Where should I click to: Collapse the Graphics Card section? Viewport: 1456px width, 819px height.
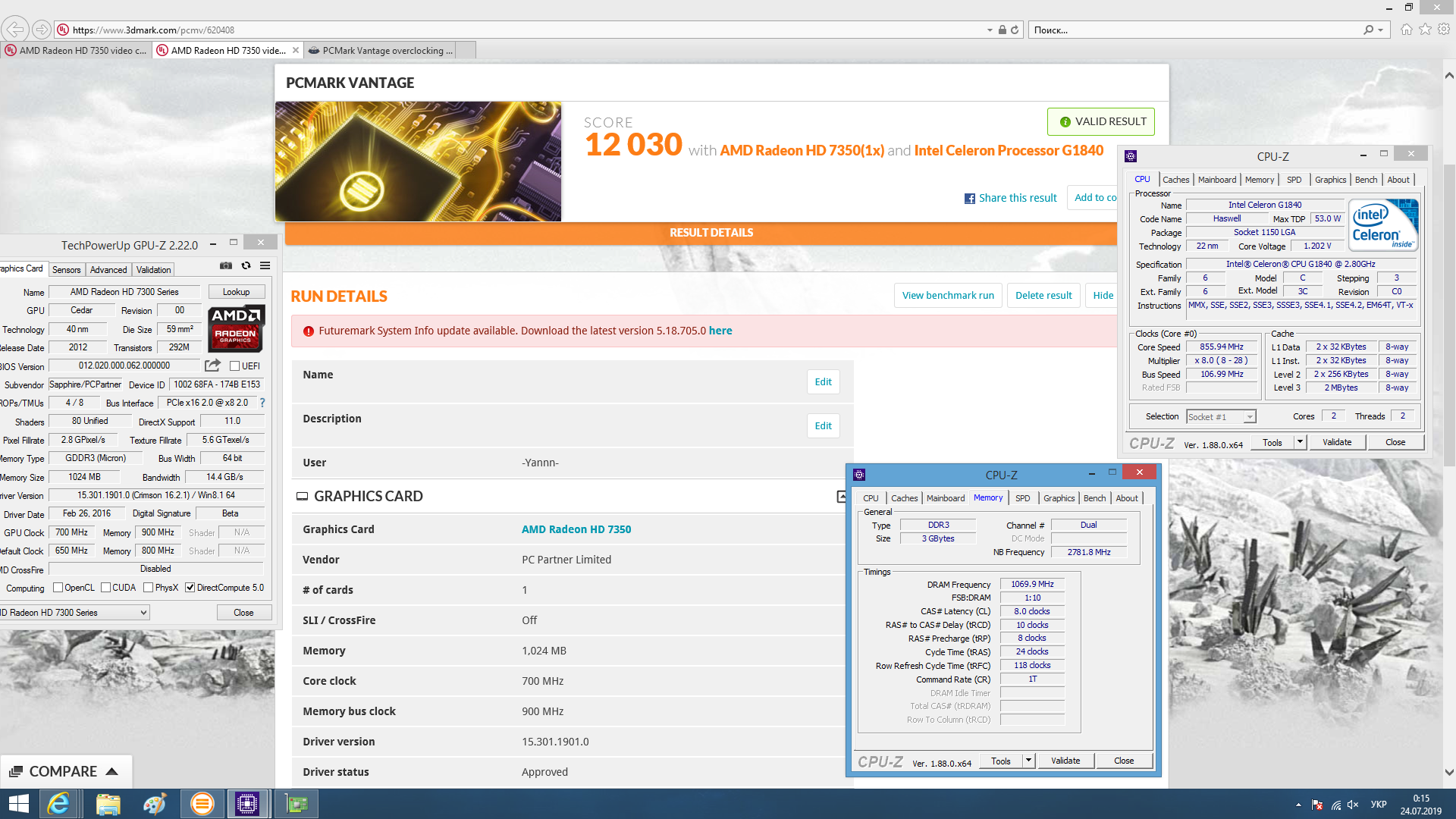[842, 497]
